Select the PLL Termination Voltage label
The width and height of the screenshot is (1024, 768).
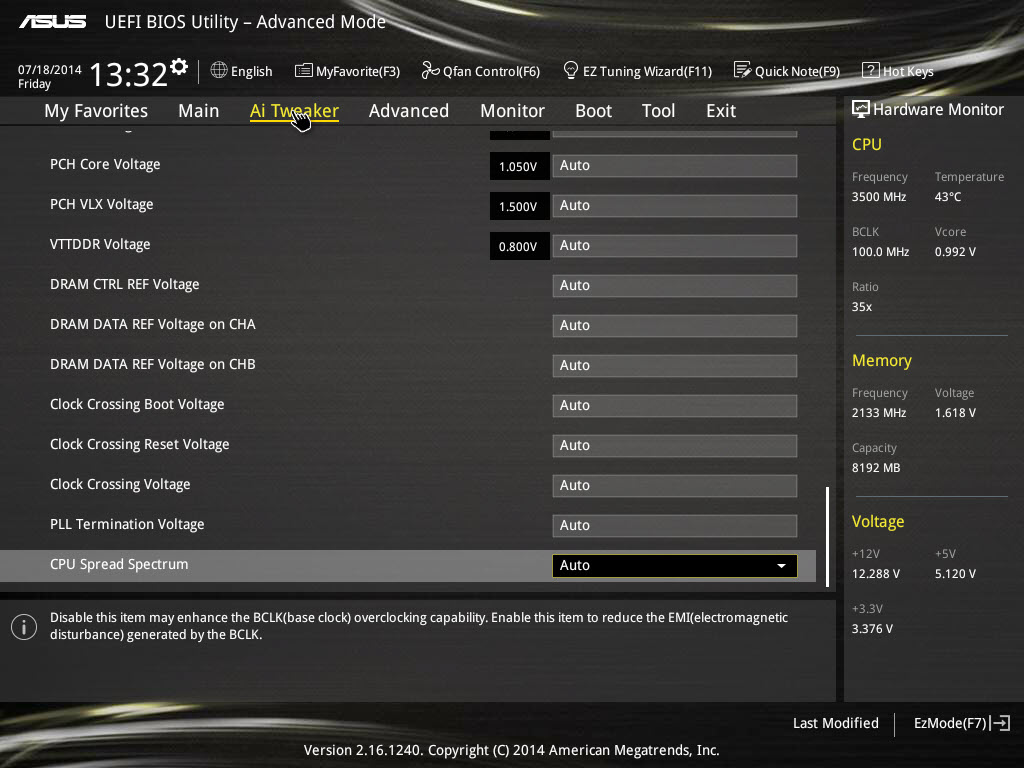coord(127,524)
